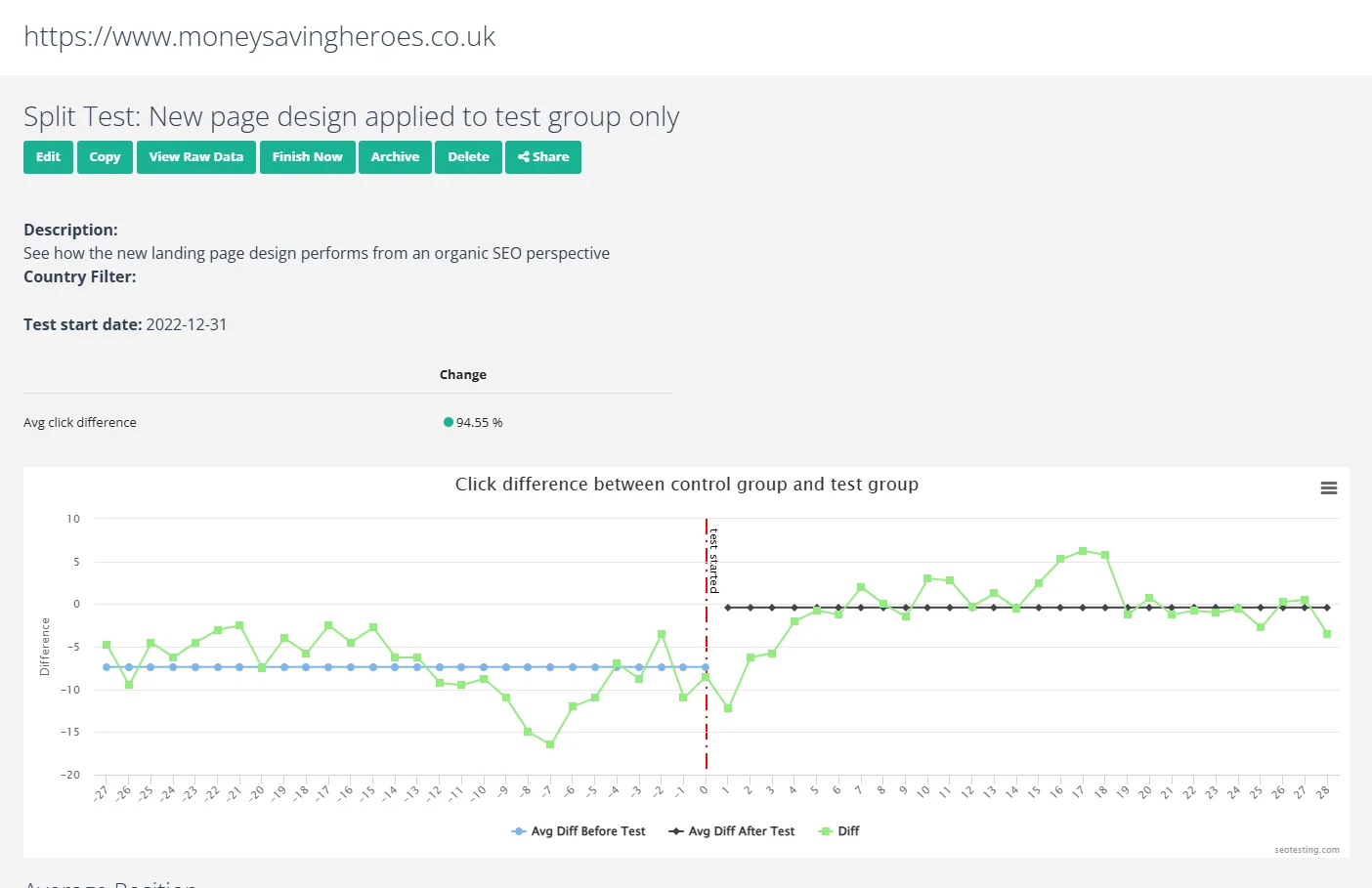
Task: Click the Edit button
Action: [48, 156]
